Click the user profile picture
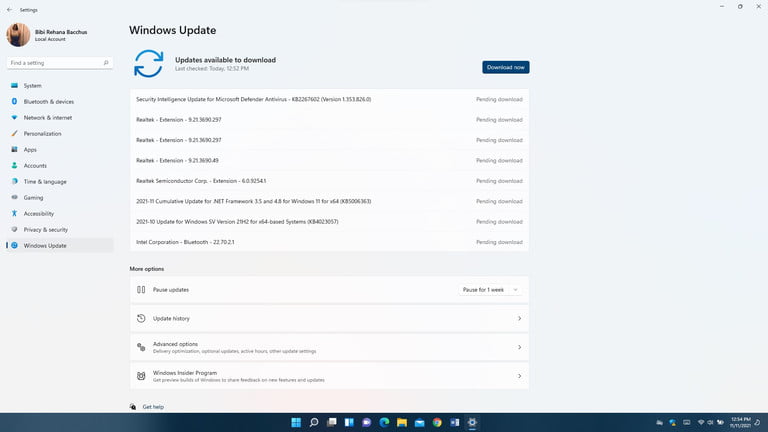Screen dimensions: 768x432 18,35
